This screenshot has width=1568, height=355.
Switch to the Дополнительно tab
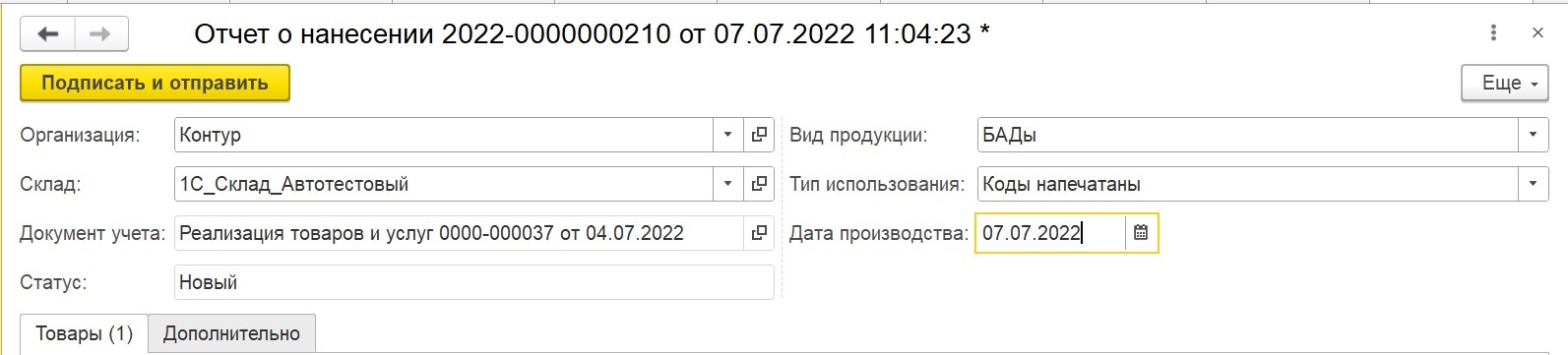pyautogui.click(x=231, y=334)
